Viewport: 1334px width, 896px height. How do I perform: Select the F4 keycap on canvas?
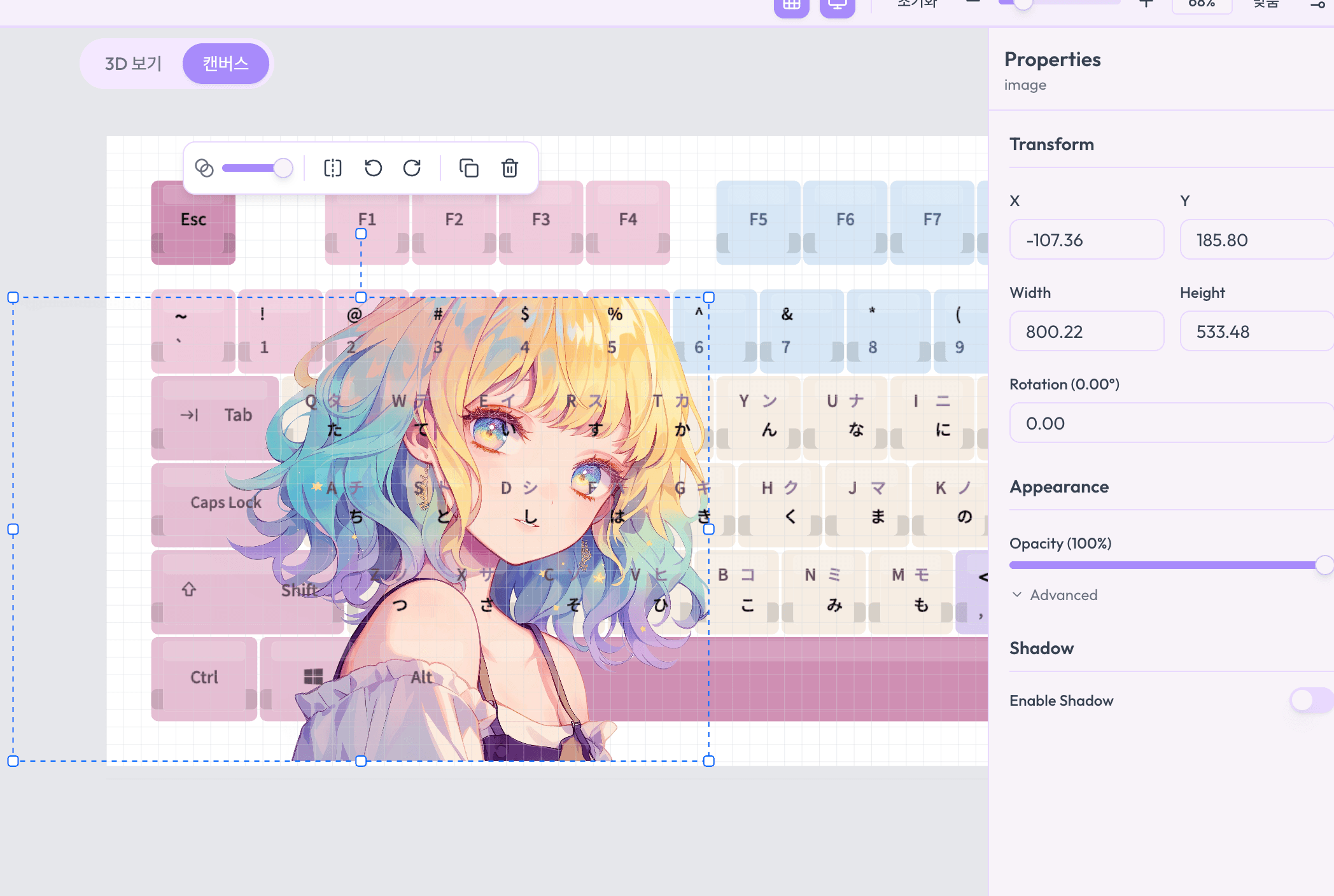[628, 222]
